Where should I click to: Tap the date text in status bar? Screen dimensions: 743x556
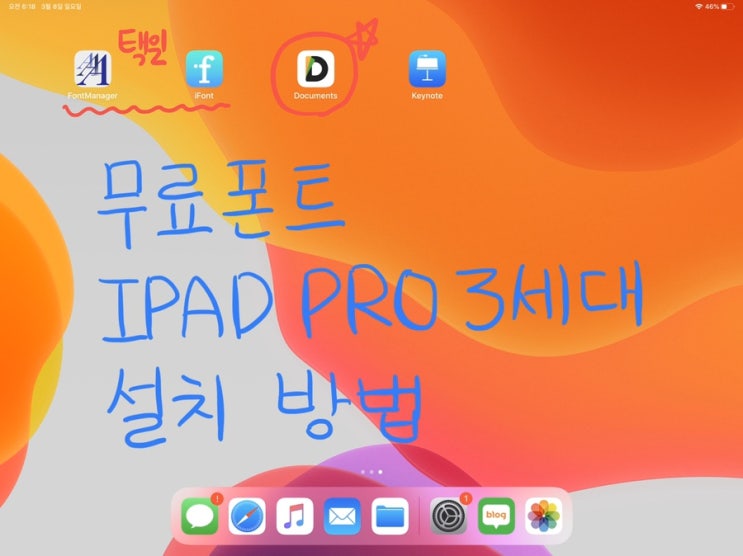[61, 7]
